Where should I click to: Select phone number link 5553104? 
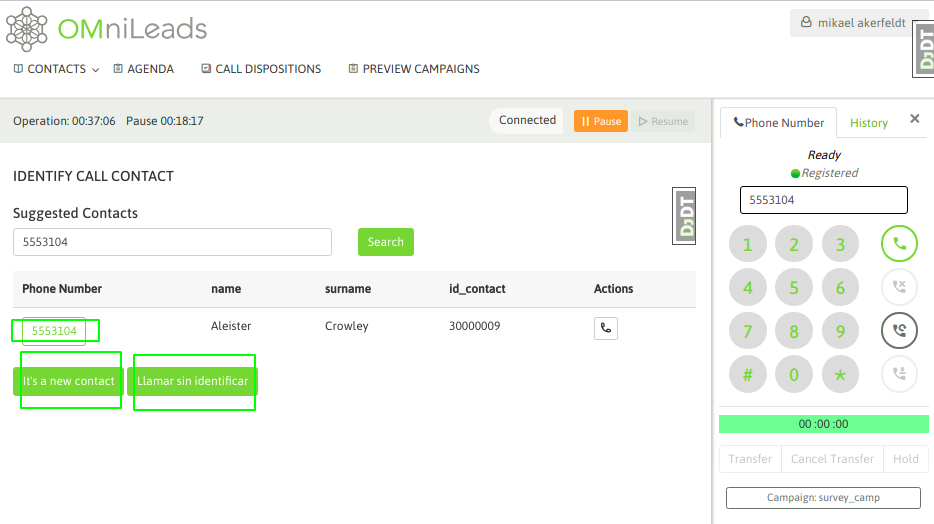[x=54, y=331]
